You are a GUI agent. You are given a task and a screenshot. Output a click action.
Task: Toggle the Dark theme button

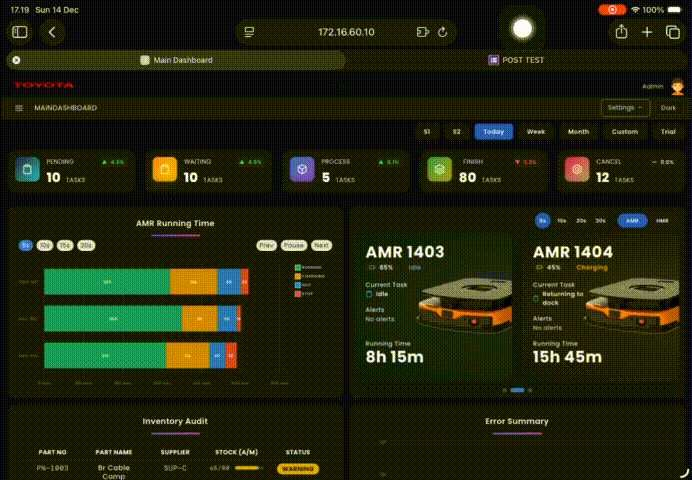point(668,107)
